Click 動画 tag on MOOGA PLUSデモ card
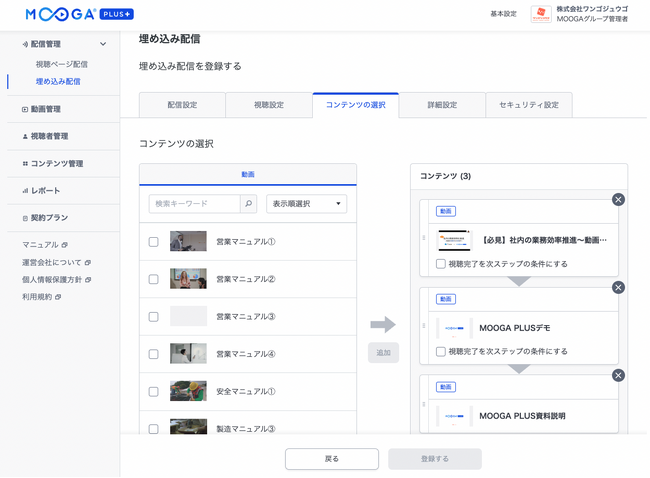The width and height of the screenshot is (650, 478). (446, 299)
